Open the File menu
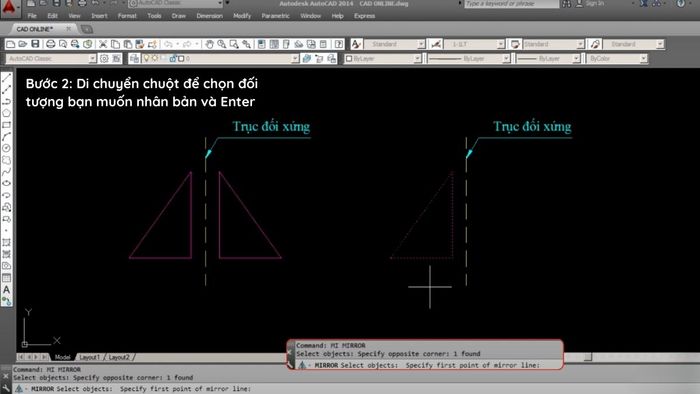The image size is (700, 394). point(32,16)
